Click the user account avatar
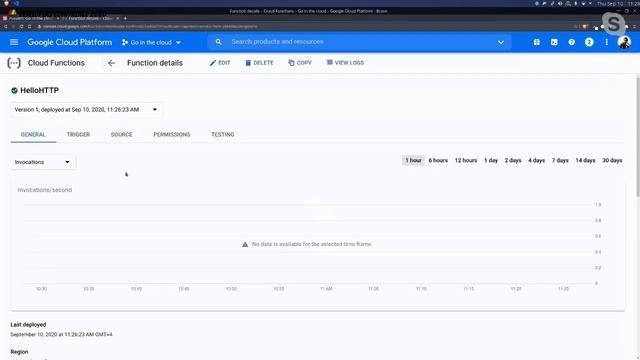This screenshot has width=640, height=360. coord(624,42)
